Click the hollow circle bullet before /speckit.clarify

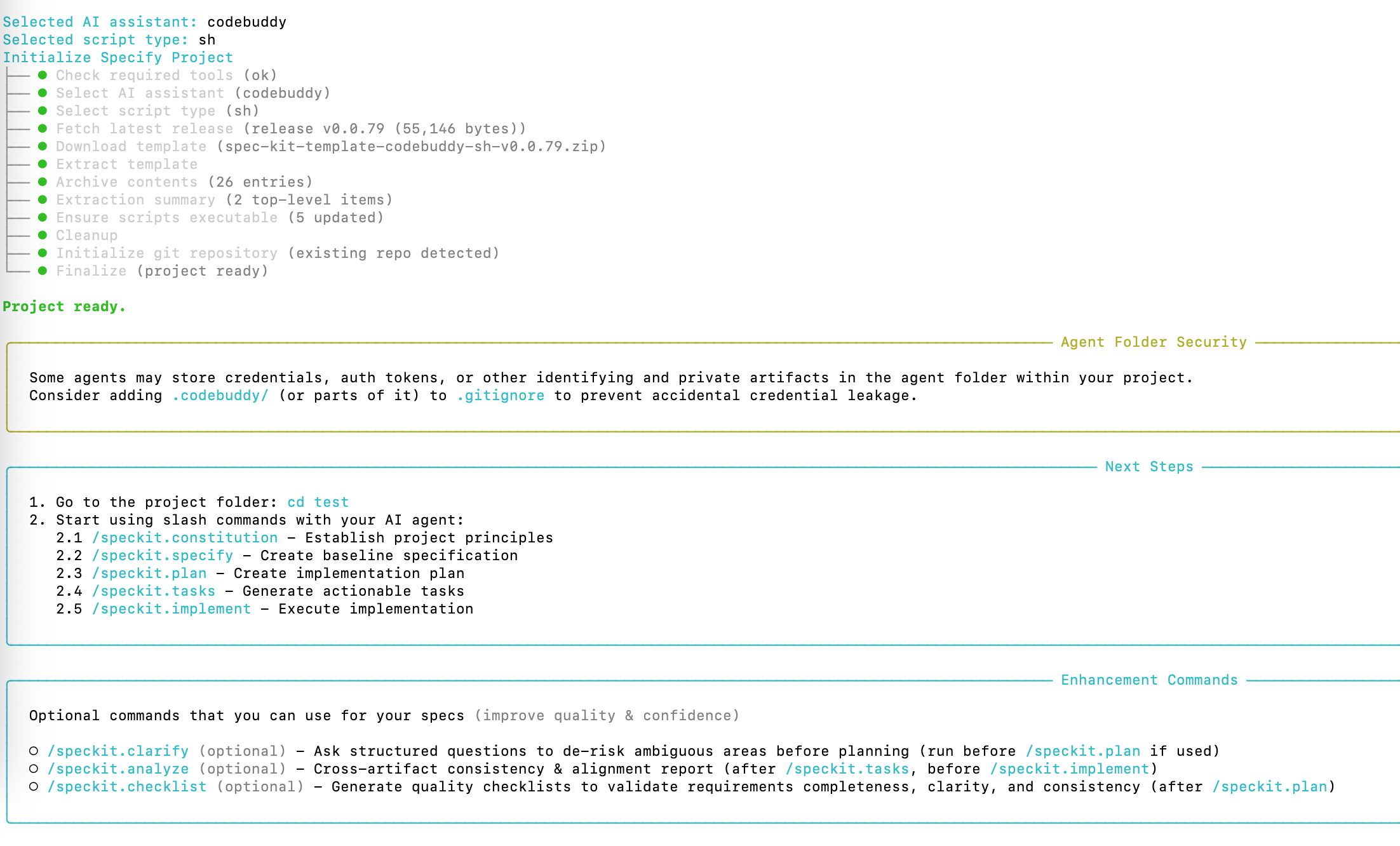(x=34, y=751)
